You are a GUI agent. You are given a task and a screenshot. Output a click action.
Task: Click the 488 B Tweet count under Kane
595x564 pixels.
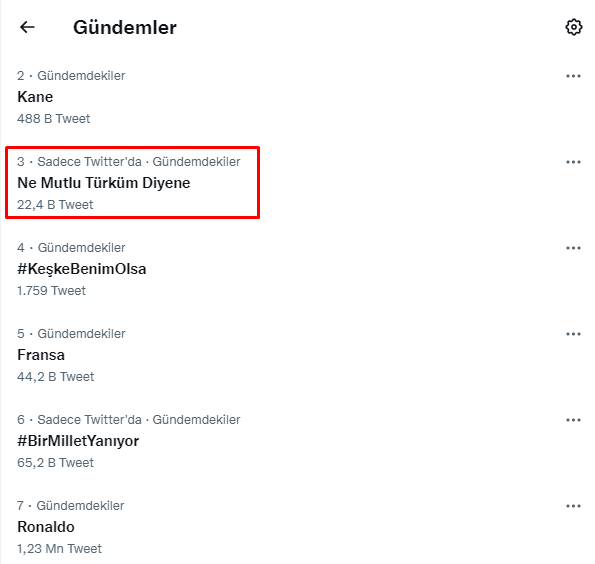pyautogui.click(x=54, y=119)
